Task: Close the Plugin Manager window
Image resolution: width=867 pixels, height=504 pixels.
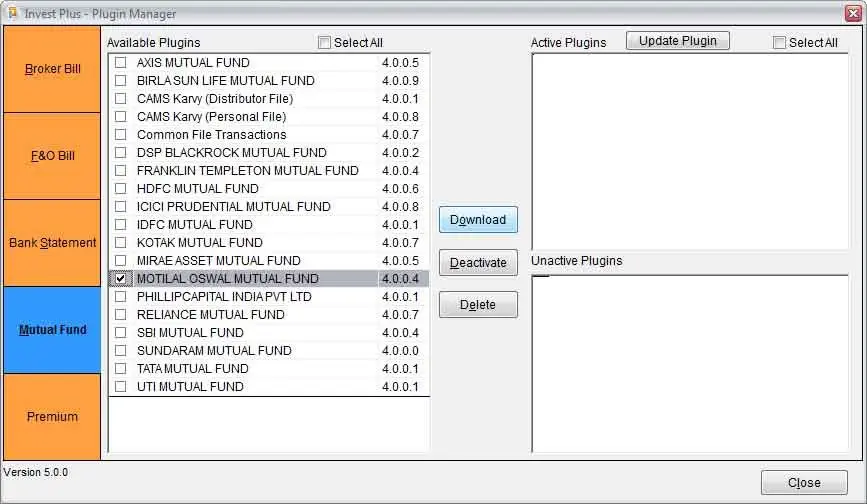Action: pyautogui.click(x=854, y=13)
